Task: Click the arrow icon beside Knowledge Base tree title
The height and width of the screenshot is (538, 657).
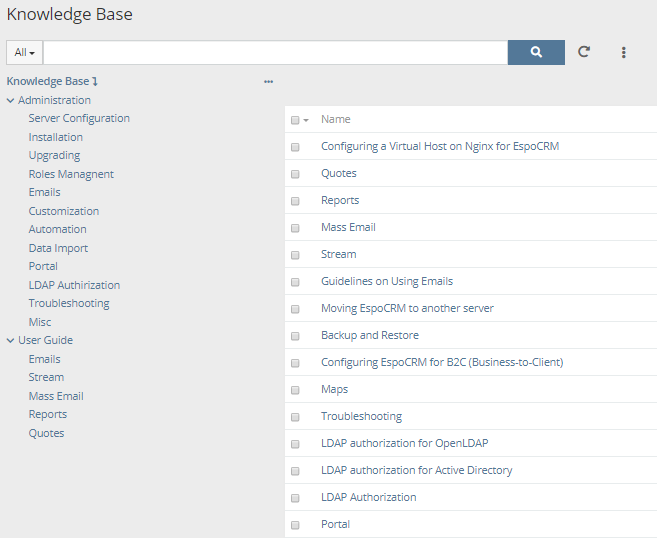Action: (95, 81)
